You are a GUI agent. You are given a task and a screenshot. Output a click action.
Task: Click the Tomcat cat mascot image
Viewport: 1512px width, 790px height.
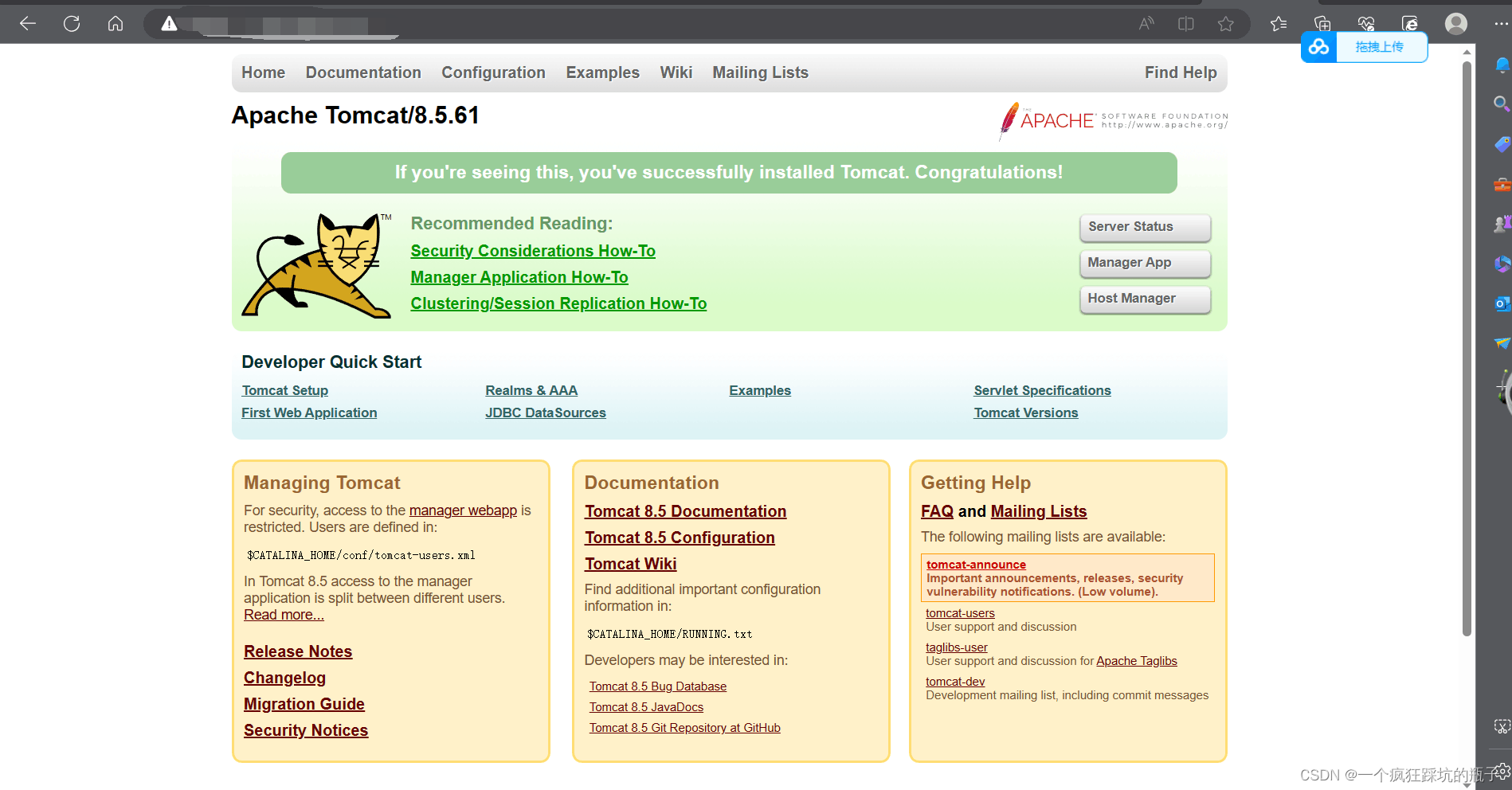[317, 266]
